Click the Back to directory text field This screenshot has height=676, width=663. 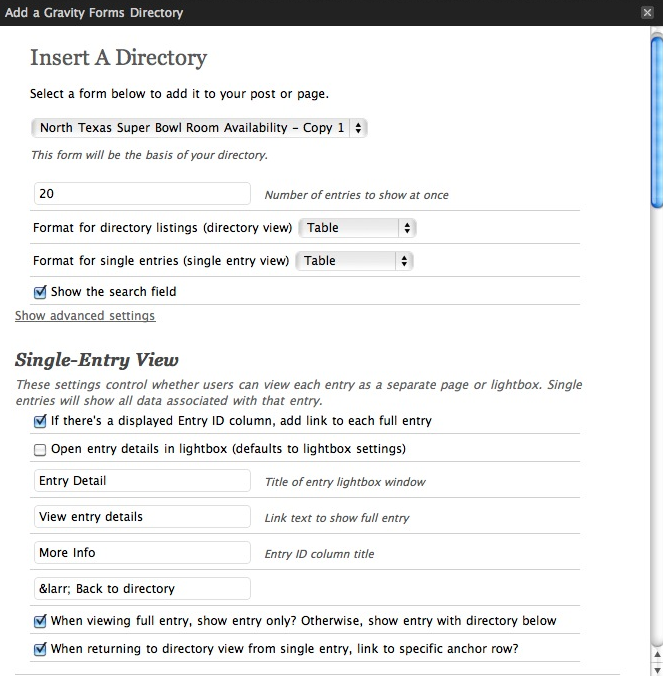click(142, 589)
